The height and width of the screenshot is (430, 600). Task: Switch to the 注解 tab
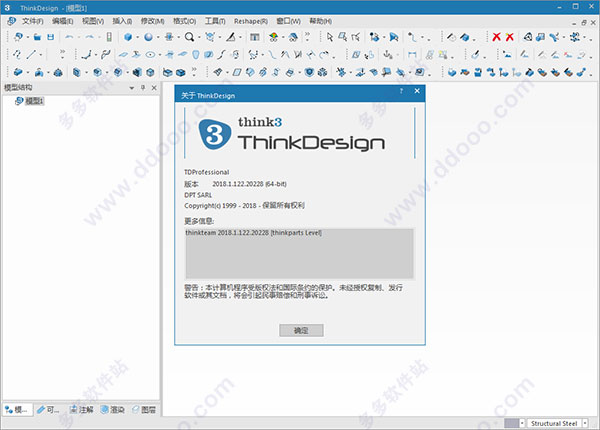coord(82,410)
